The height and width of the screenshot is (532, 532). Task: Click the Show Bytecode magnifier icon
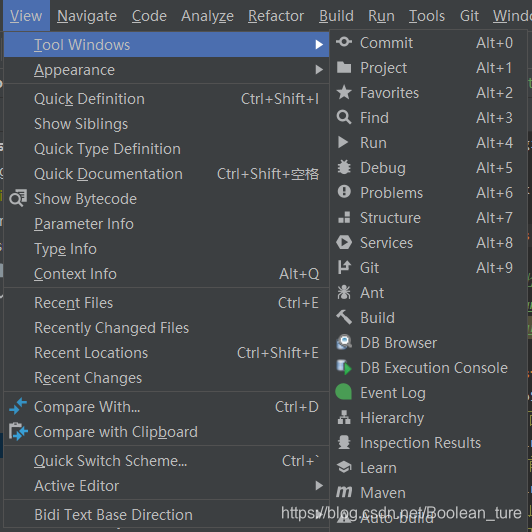click(18, 198)
